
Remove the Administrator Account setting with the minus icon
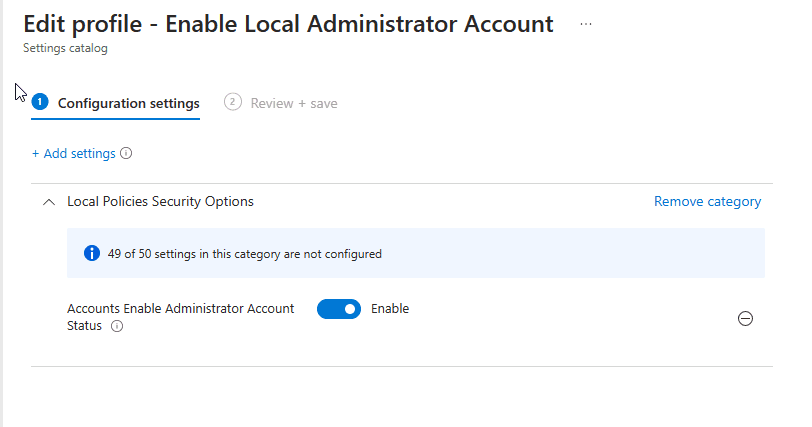[x=745, y=318]
